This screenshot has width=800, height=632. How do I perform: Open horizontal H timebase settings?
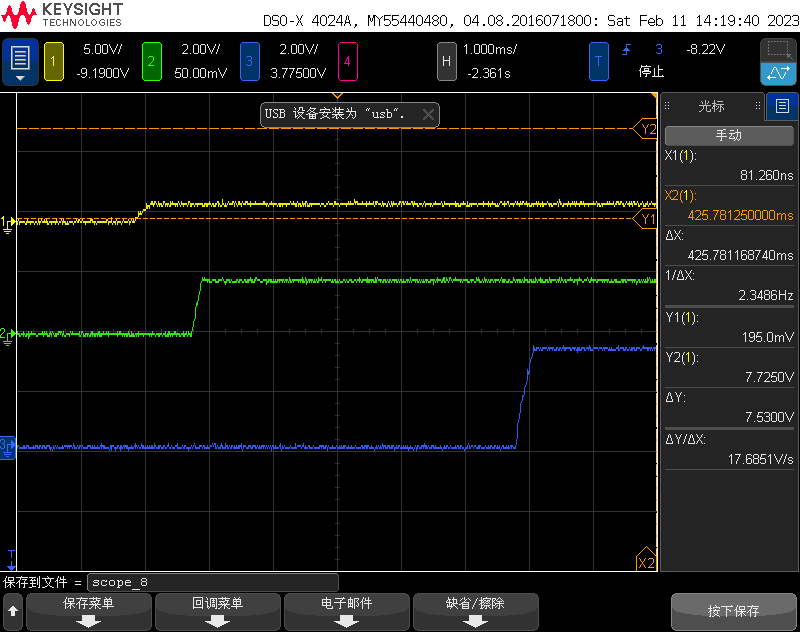click(446, 62)
